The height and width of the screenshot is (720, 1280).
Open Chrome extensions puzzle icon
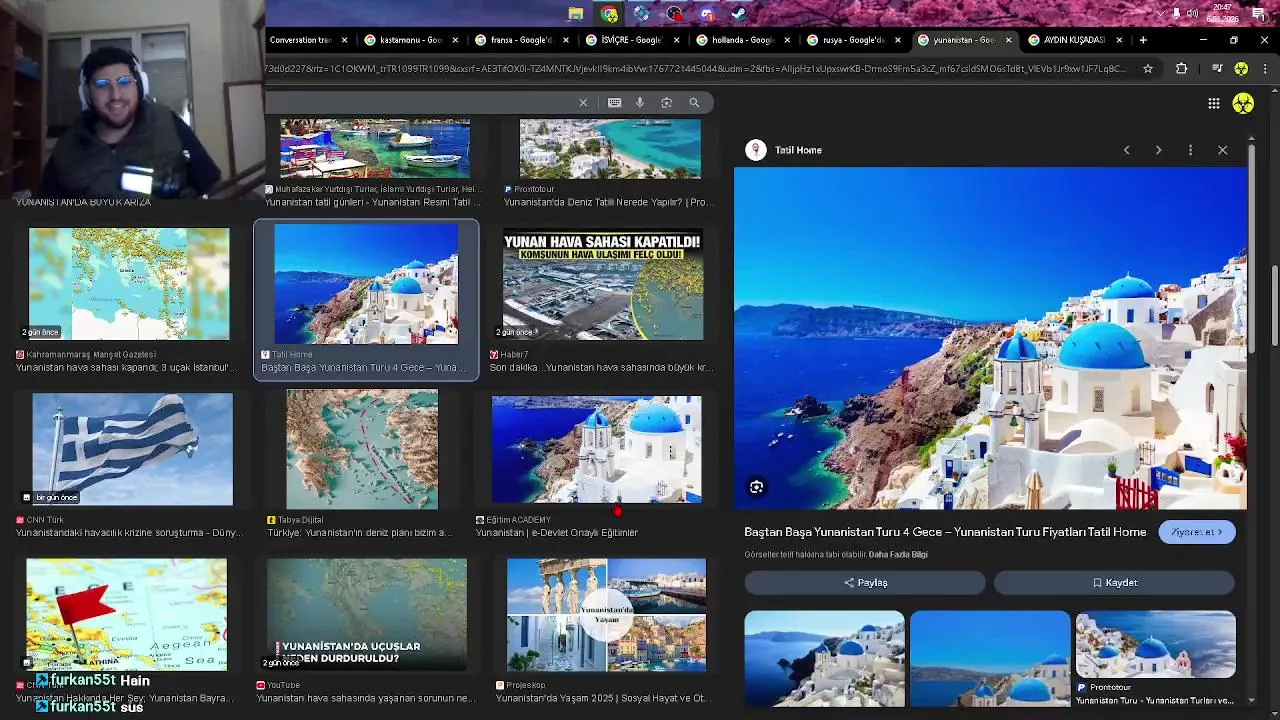click(1182, 68)
